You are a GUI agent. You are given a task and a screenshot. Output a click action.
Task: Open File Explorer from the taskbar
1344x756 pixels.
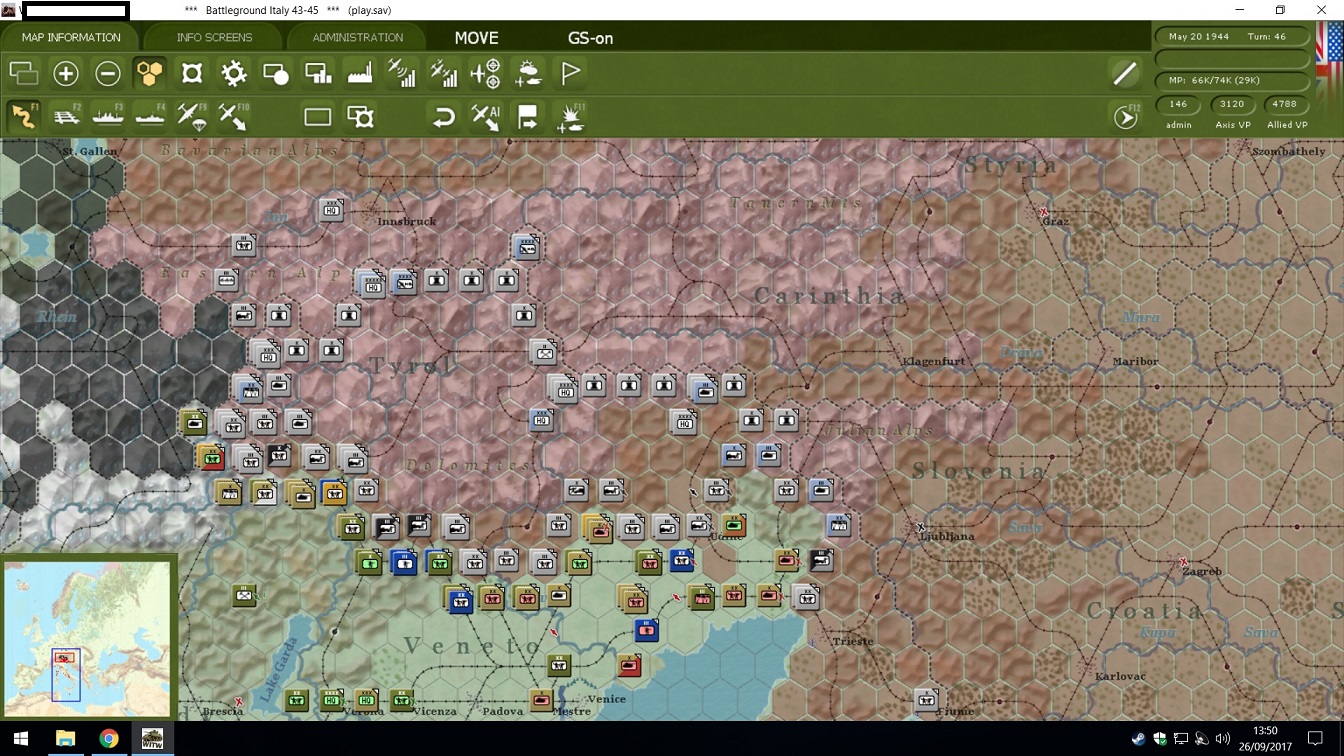pyautogui.click(x=65, y=739)
